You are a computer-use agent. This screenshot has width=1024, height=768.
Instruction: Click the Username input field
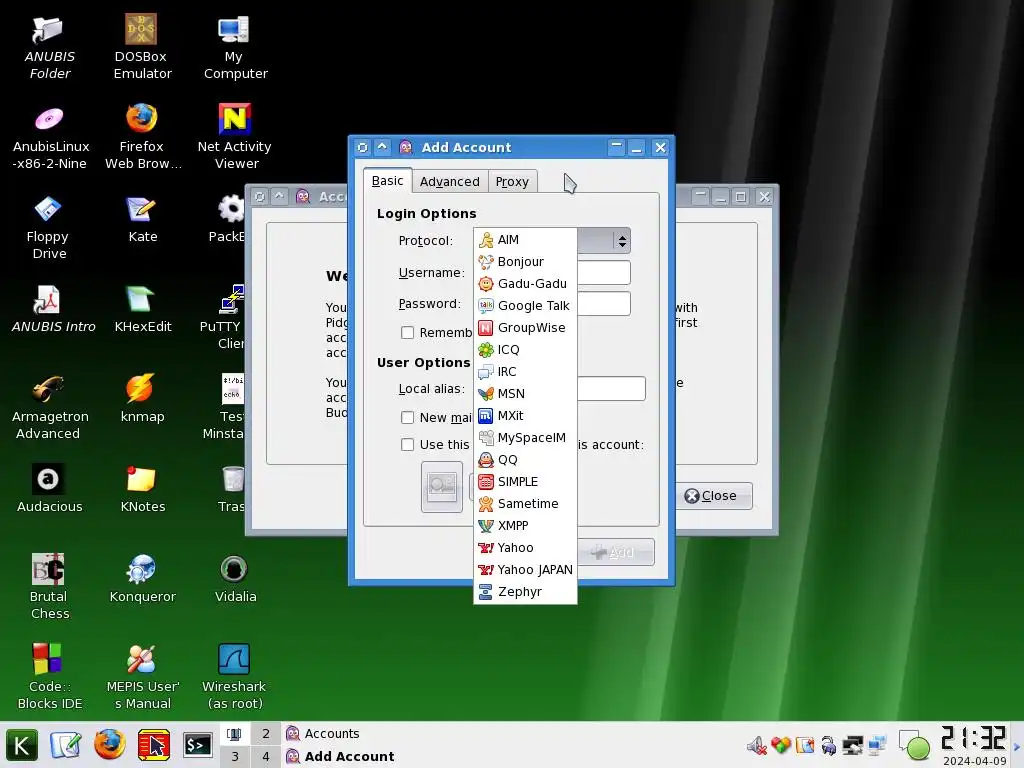point(603,272)
